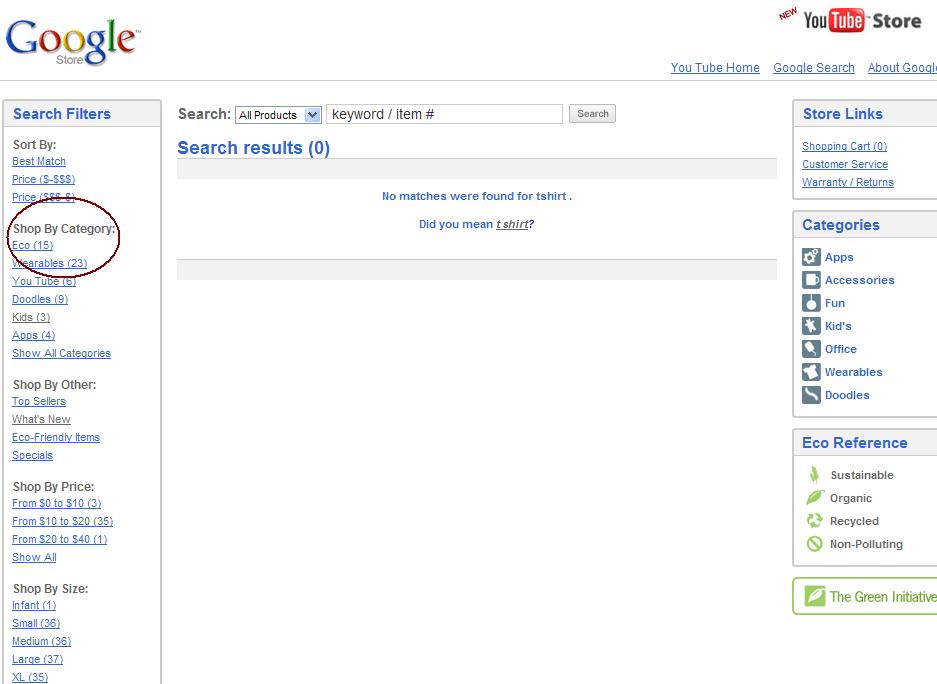Filter by Apps (4) category

33,335
